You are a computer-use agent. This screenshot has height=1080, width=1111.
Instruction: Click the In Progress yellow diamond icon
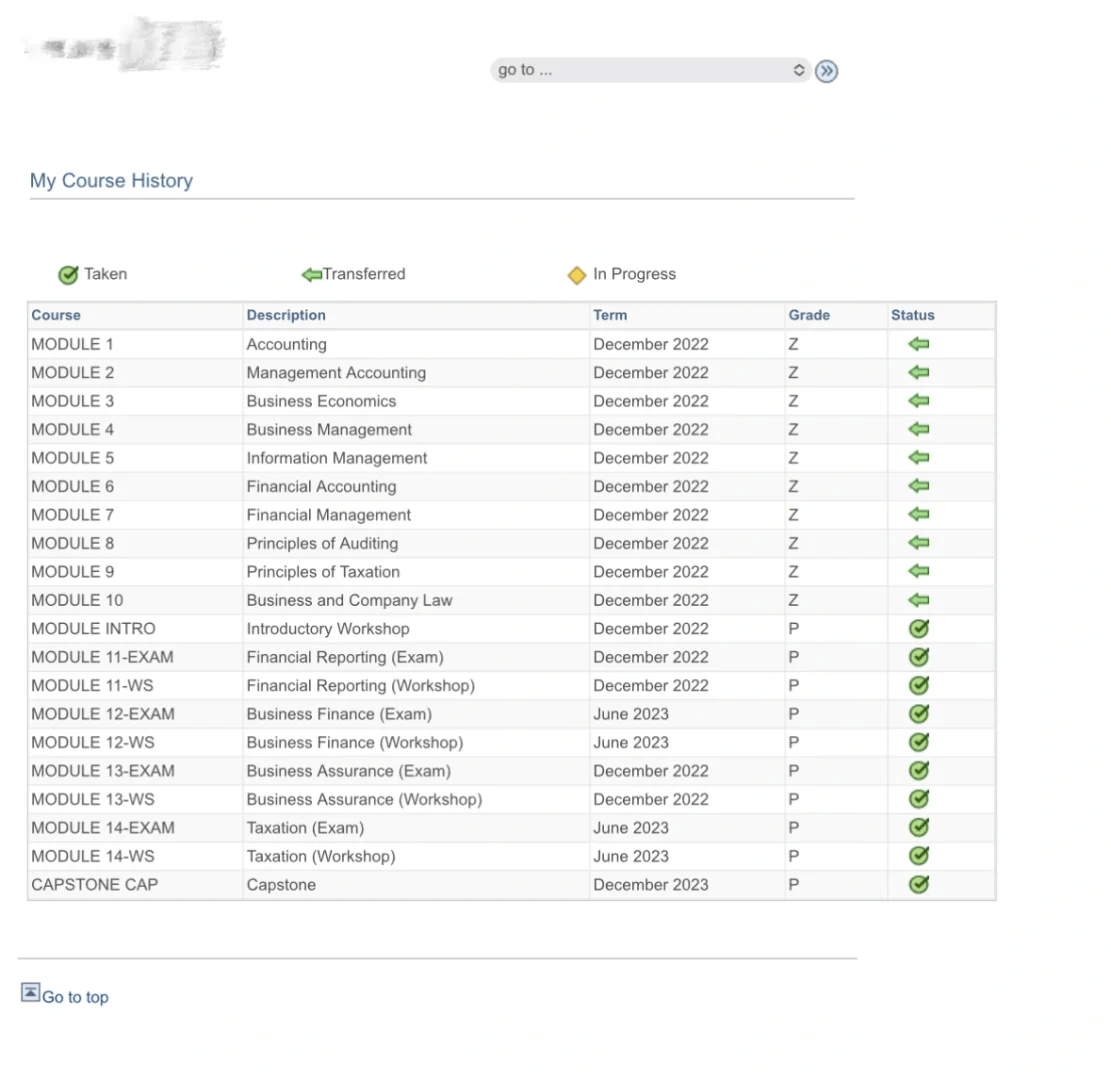[577, 275]
